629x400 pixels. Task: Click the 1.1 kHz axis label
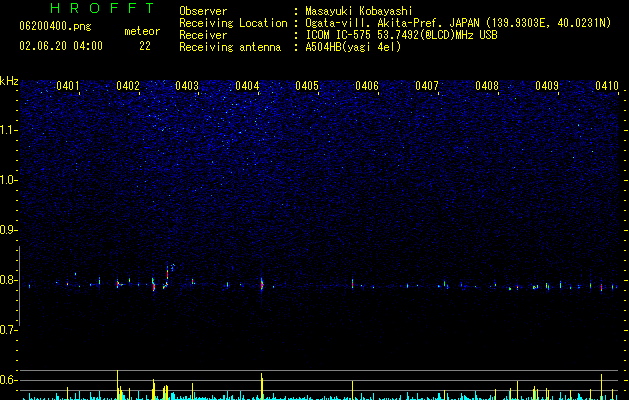[x=8, y=130]
